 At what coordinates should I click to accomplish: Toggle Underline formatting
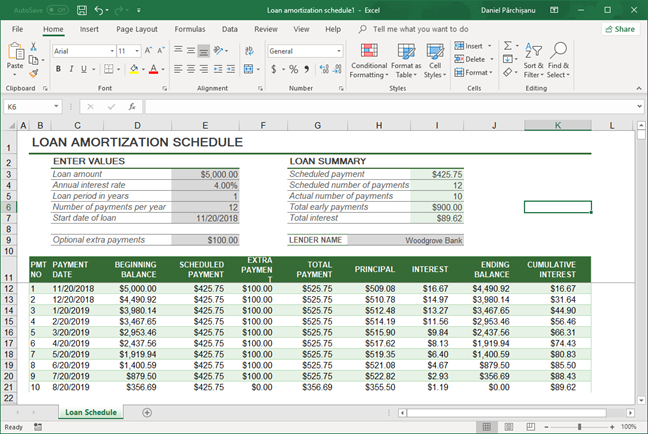pos(86,69)
